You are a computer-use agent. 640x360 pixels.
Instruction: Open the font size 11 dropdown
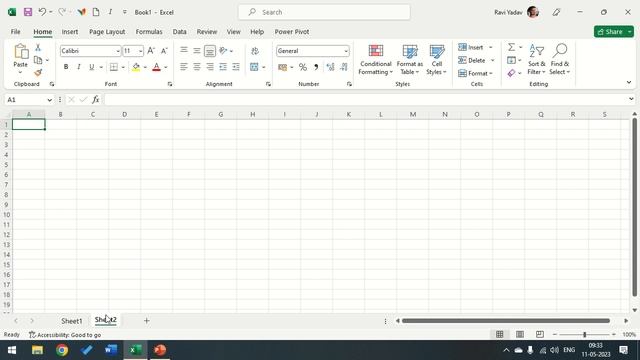coord(140,51)
